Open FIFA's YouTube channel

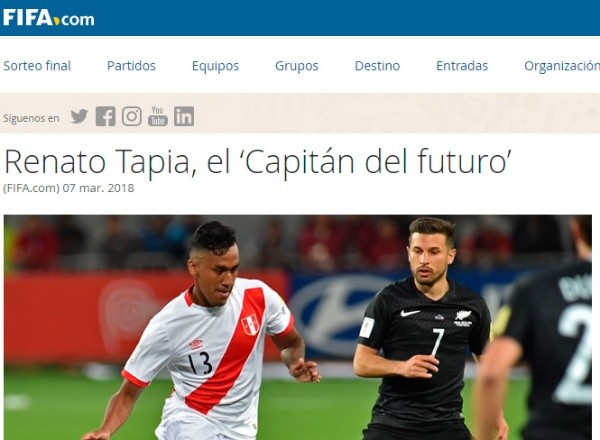[158, 116]
